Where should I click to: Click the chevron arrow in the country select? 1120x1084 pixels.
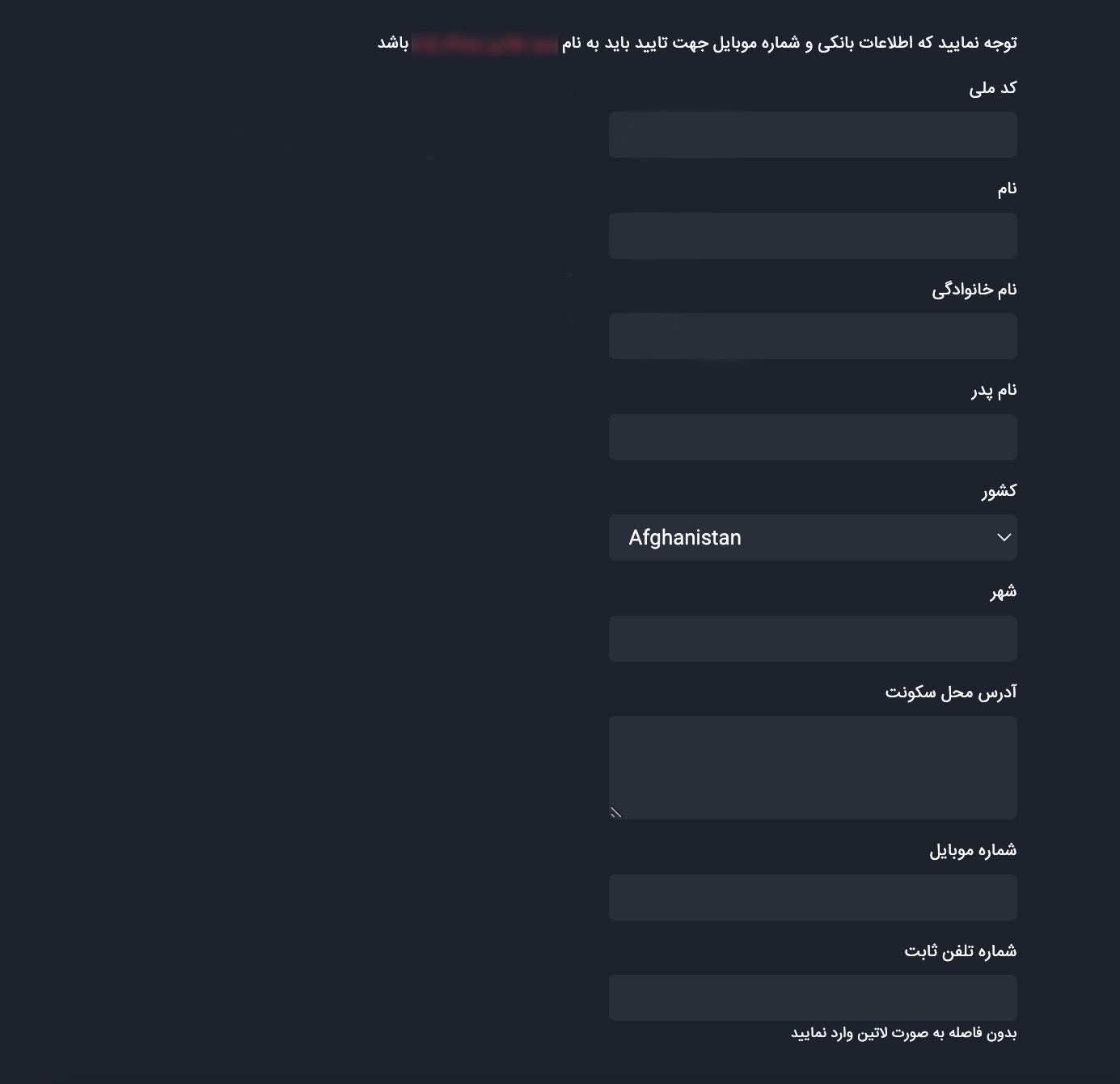click(1004, 538)
